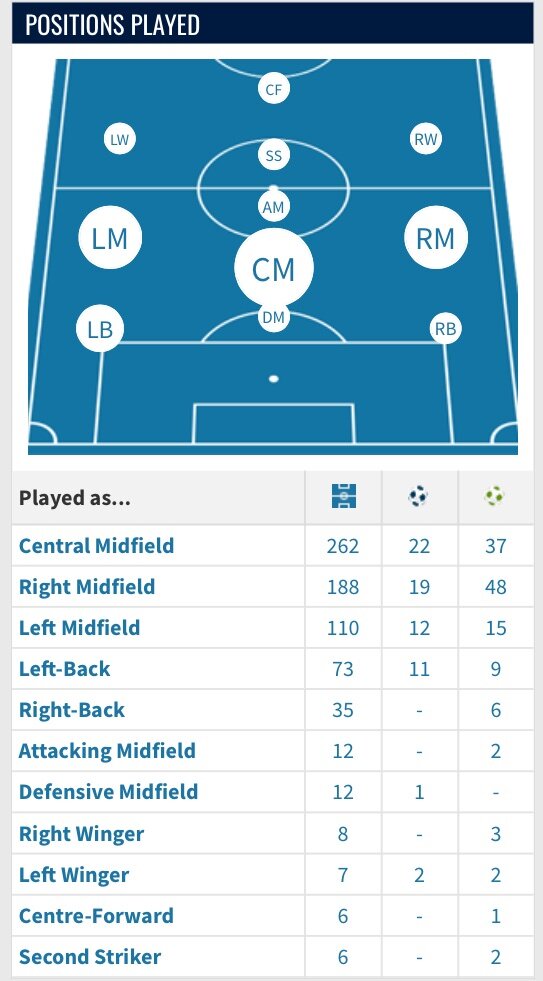Click the green assists ball icon
The image size is (543, 981).
click(494, 497)
